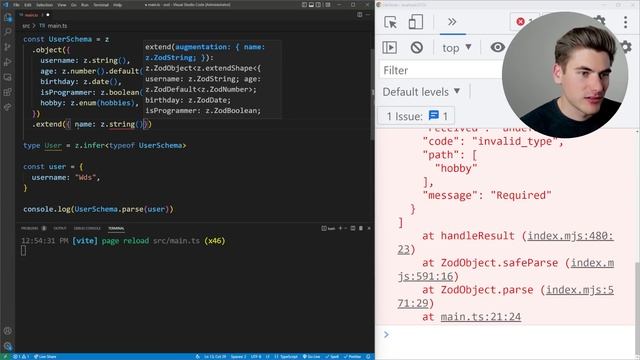Open the Live Share view in activity bar
640x360 pixels.
[7, 107]
